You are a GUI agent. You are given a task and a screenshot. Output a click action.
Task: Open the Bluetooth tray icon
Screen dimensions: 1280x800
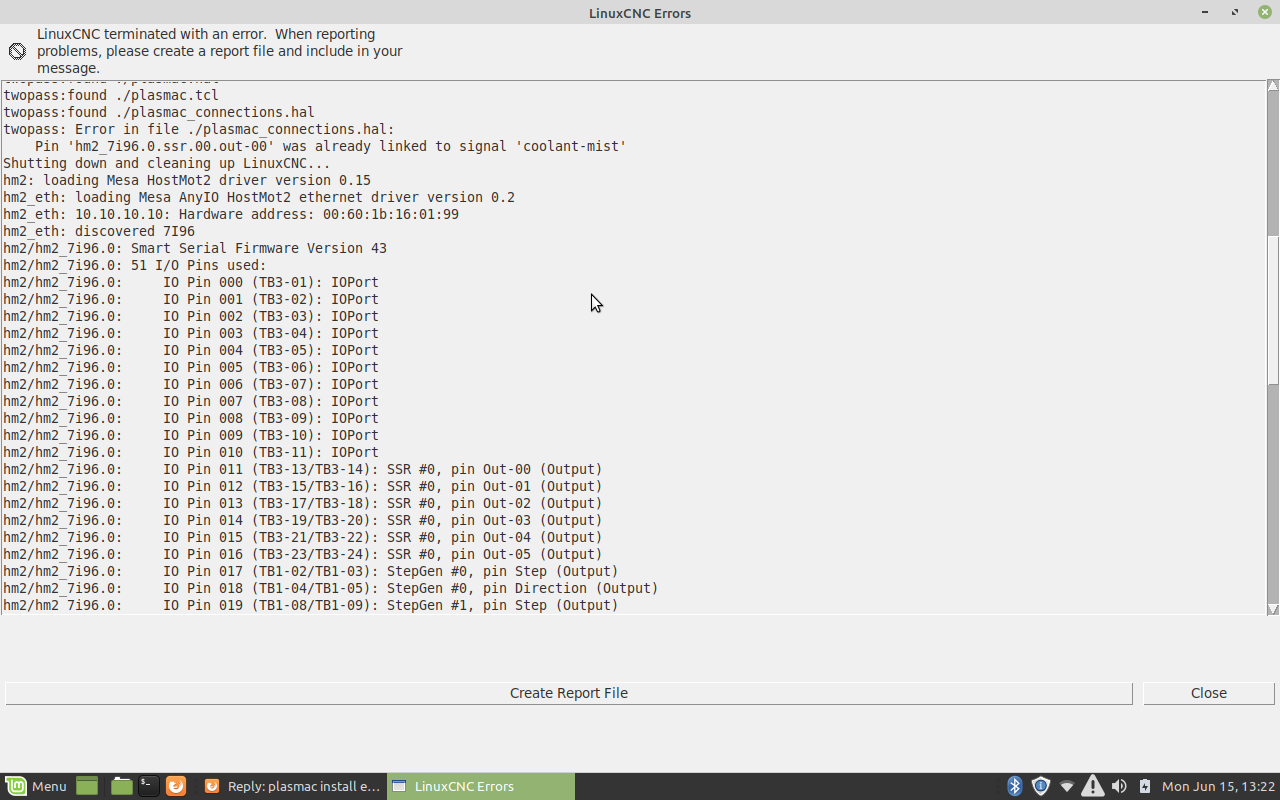pos(1014,786)
